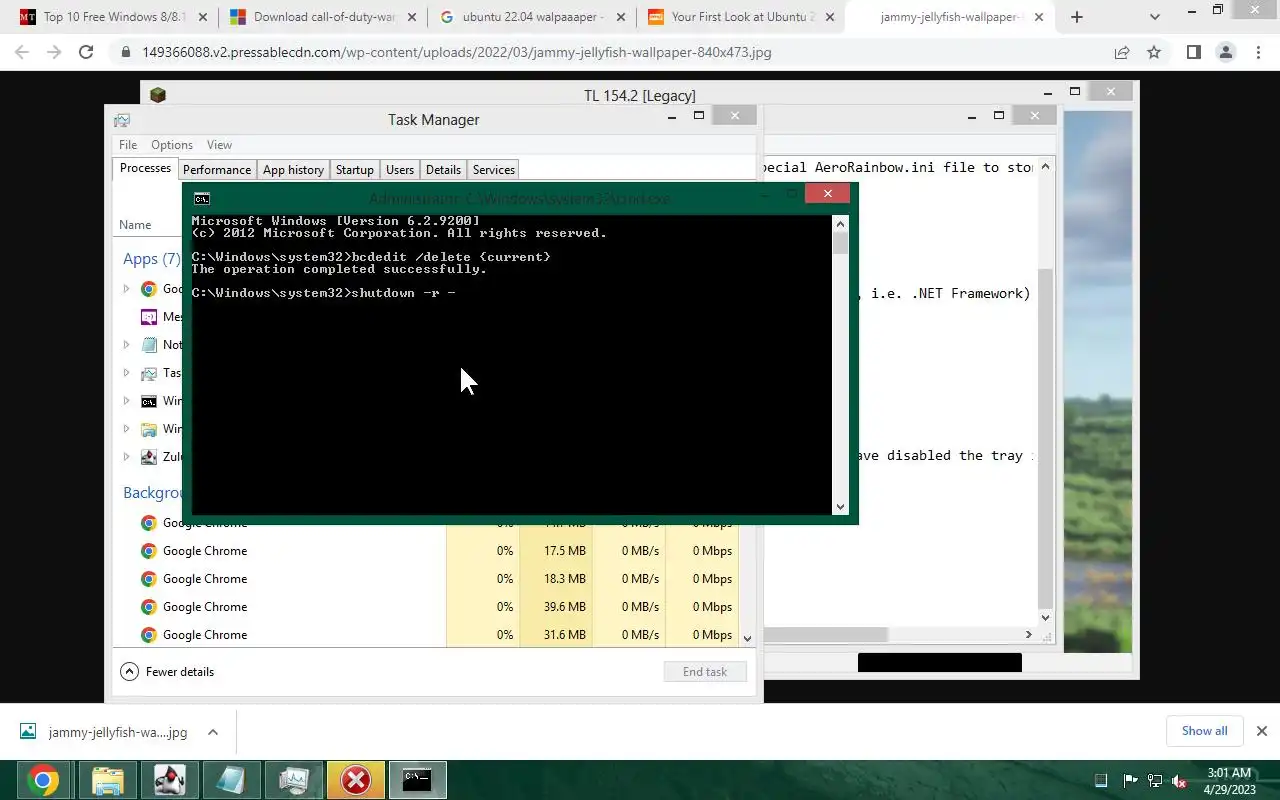
Task: Close the downloads bar
Action: 1261,731
